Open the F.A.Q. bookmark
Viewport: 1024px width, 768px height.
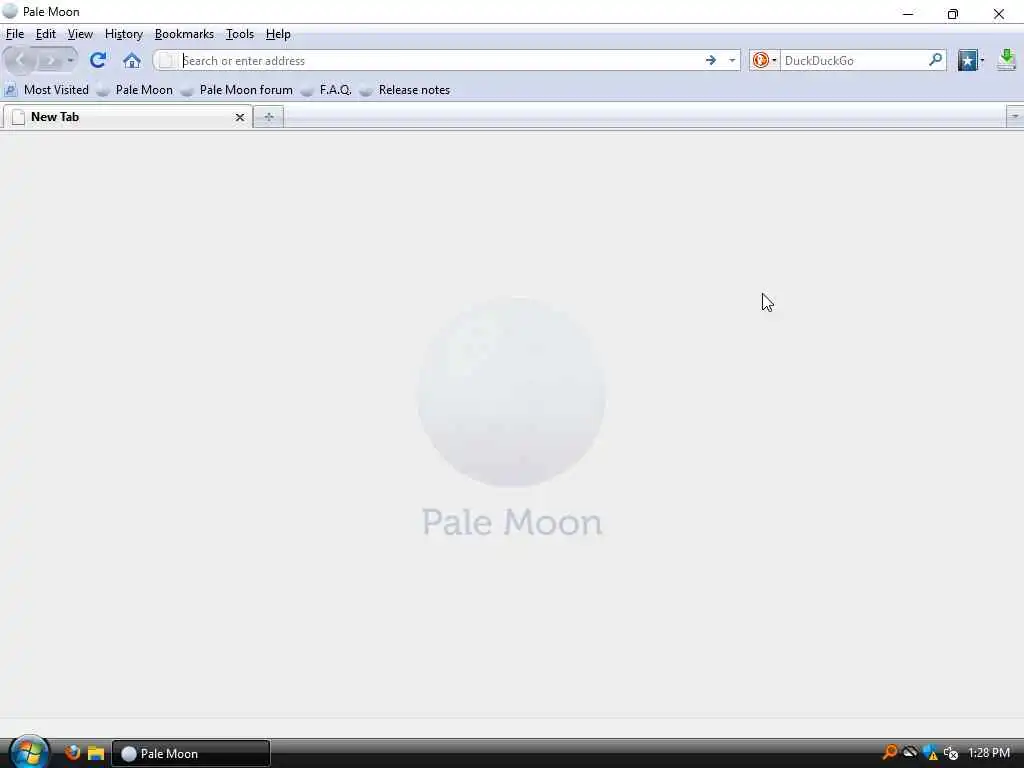pos(327,90)
